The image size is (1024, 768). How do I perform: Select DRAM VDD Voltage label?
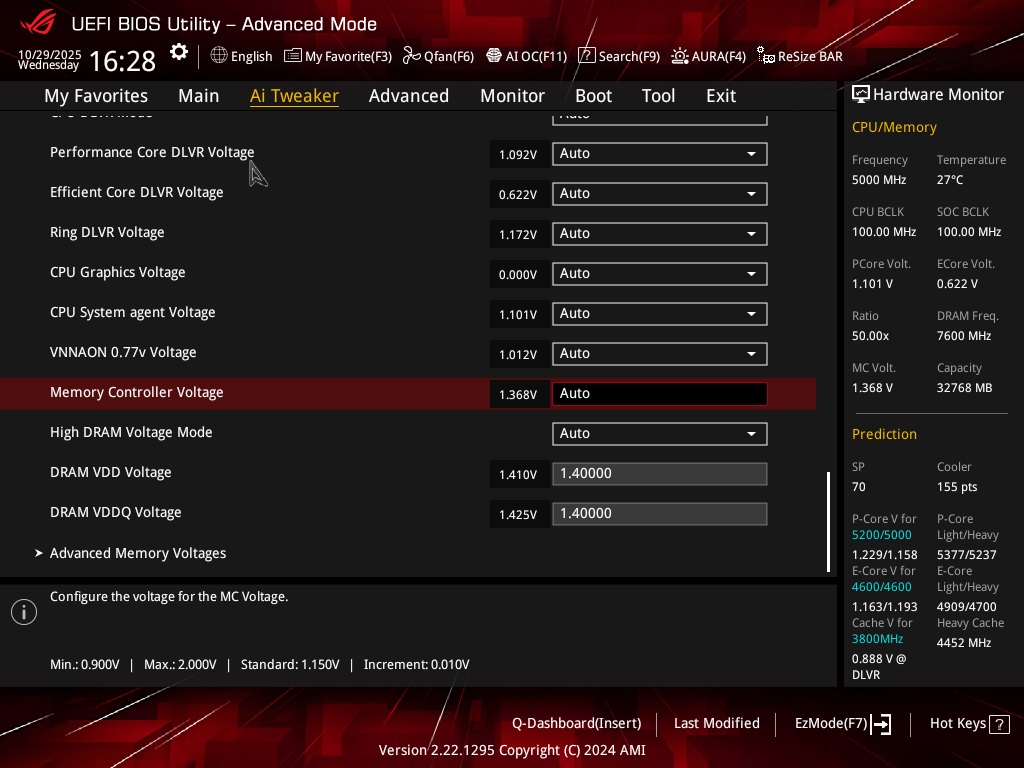pyautogui.click(x=110, y=472)
